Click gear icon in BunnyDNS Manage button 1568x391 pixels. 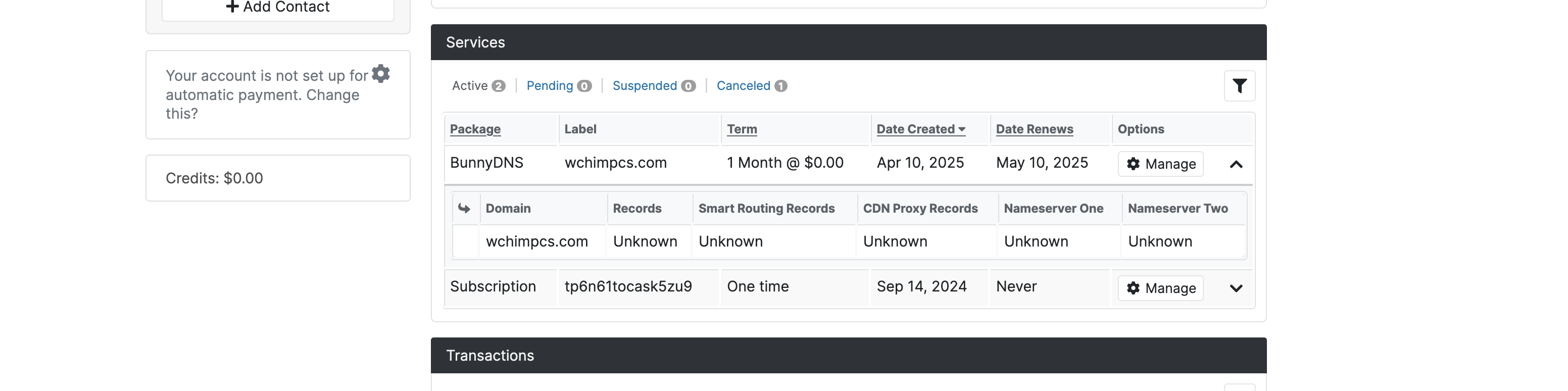point(1133,164)
